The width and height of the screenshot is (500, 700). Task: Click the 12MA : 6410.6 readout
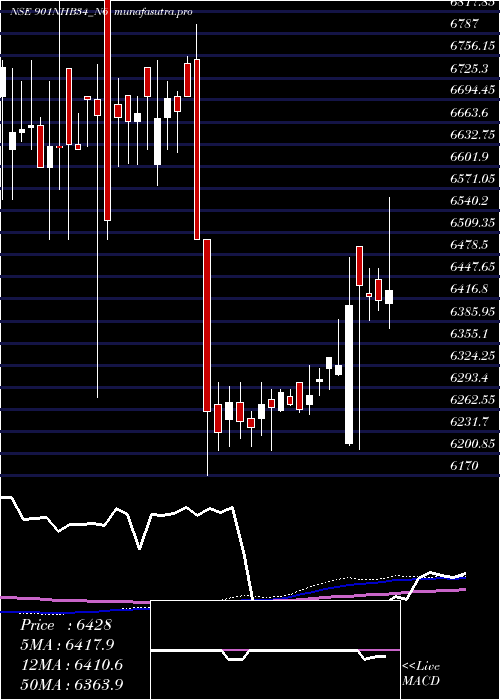coord(72,665)
